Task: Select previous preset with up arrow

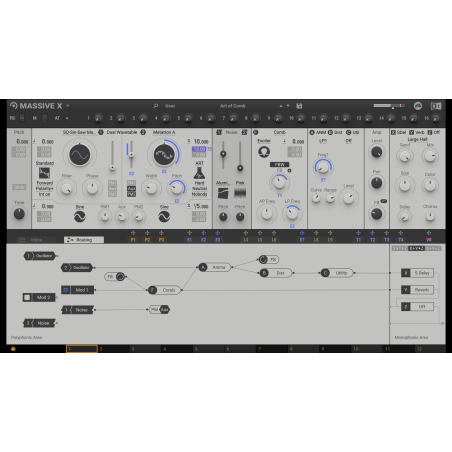Action: pos(281,106)
